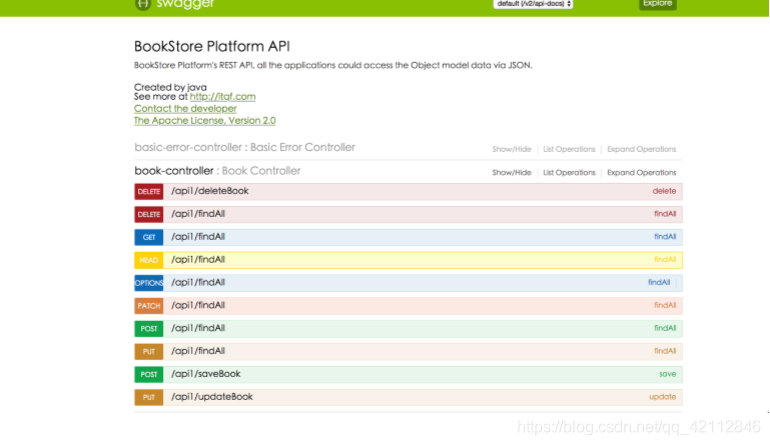
Task: Click List Operations for basic-error-controller
Action: click(569, 149)
